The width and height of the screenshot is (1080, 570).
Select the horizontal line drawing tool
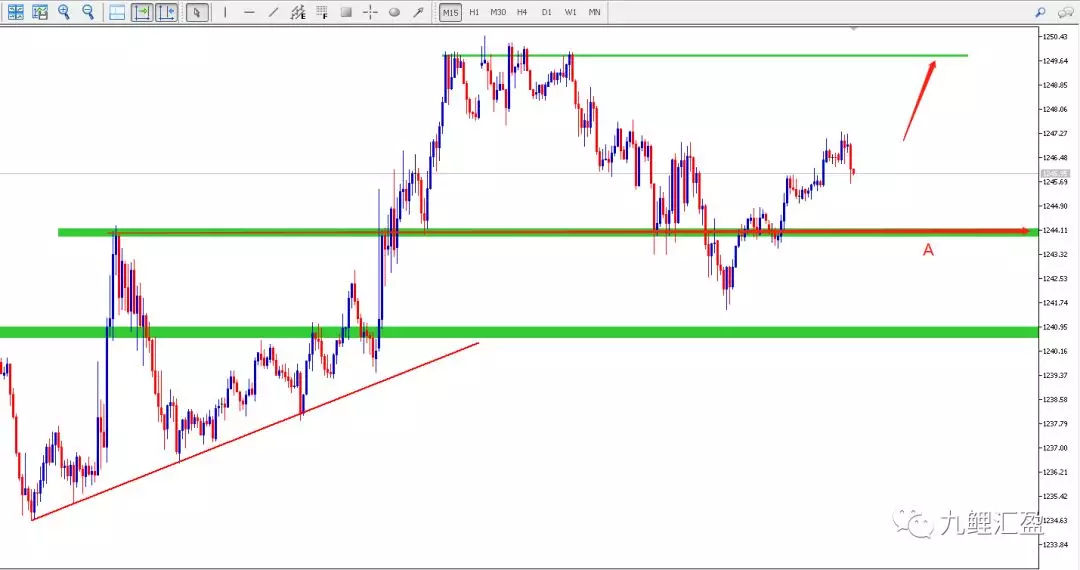point(249,12)
